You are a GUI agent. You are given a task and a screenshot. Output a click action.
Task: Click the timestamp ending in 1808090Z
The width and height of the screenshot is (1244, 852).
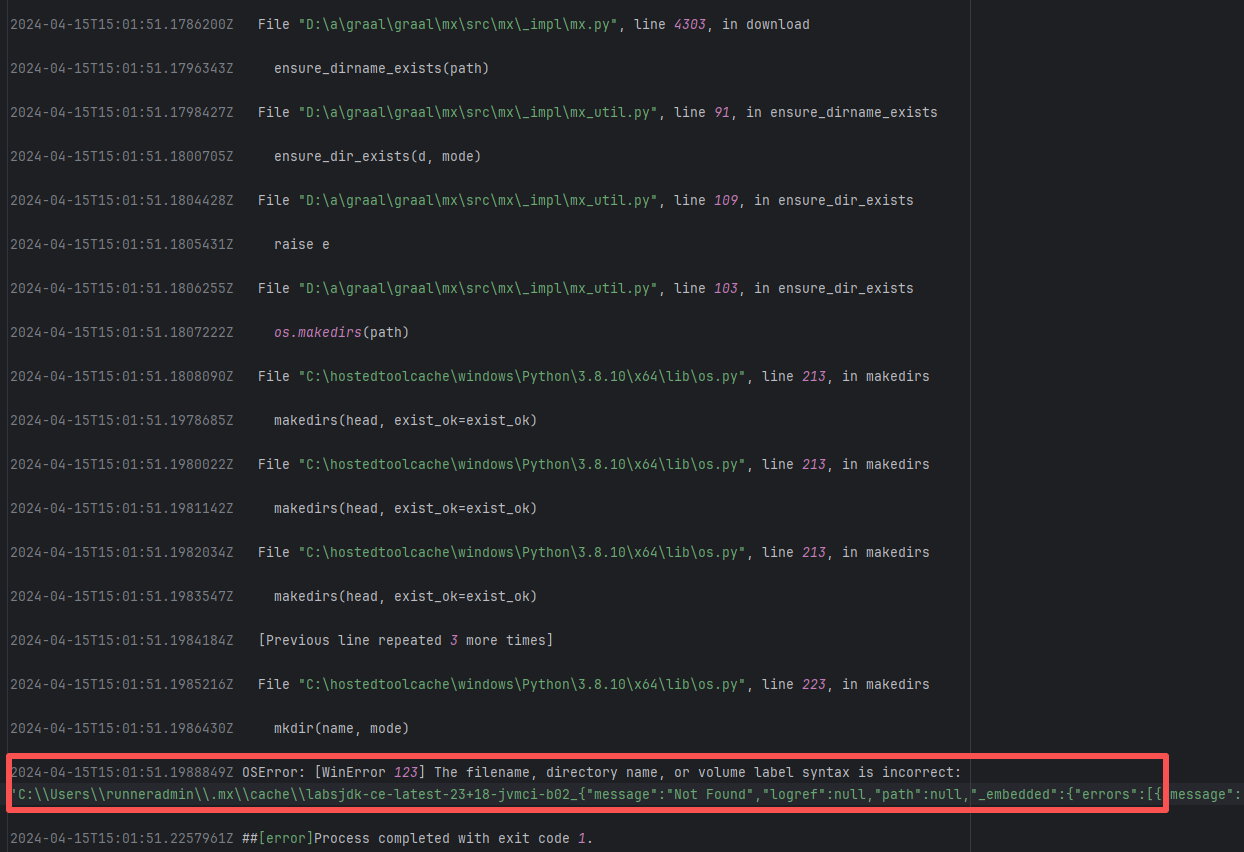click(121, 376)
